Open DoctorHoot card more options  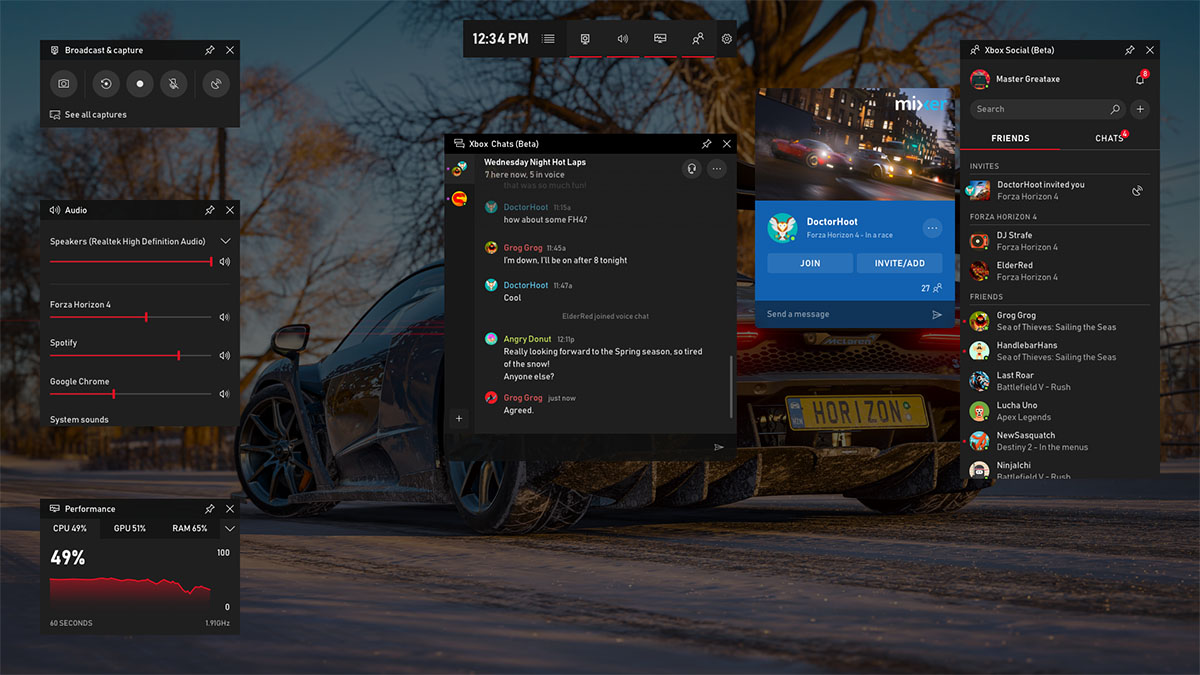pyautogui.click(x=933, y=228)
